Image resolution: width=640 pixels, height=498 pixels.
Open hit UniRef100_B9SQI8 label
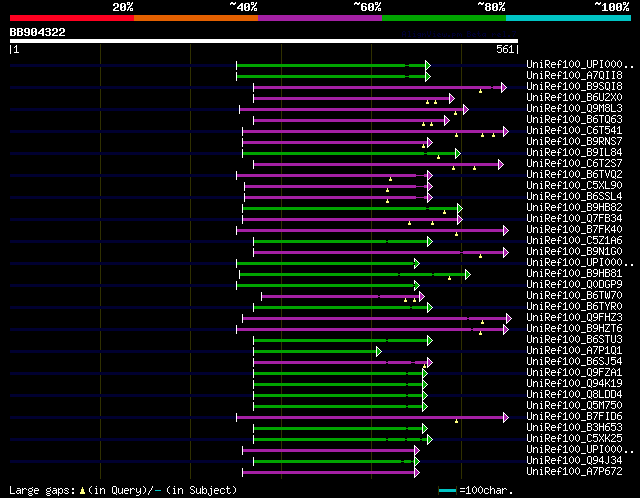click(x=574, y=87)
